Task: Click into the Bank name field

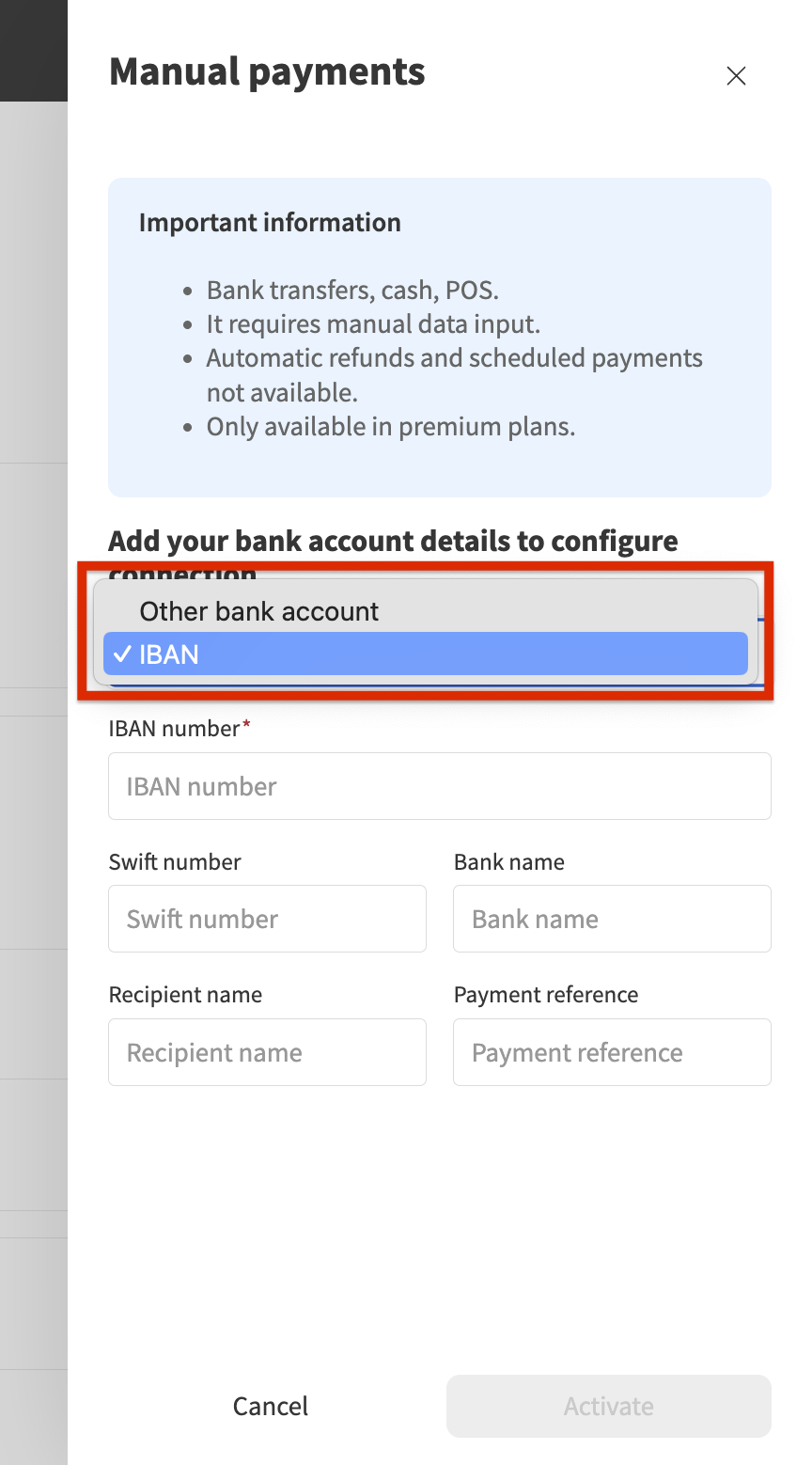Action: (612, 919)
